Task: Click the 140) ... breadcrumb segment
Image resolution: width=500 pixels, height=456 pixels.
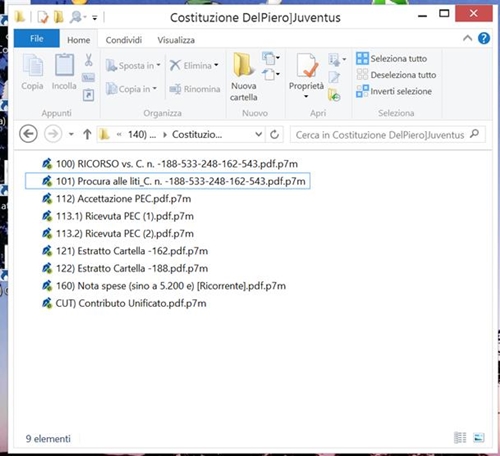Action: 142,134
